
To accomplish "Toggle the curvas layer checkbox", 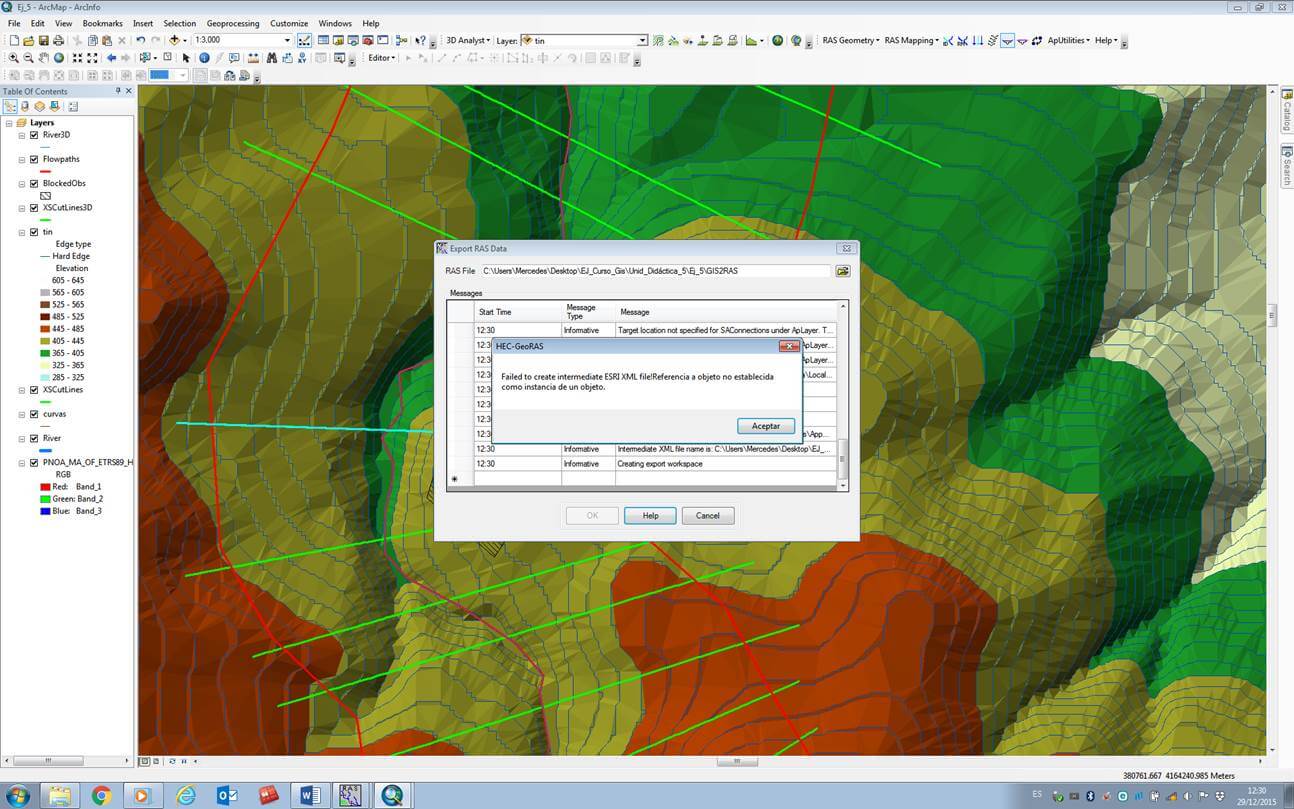I will pos(34,414).
